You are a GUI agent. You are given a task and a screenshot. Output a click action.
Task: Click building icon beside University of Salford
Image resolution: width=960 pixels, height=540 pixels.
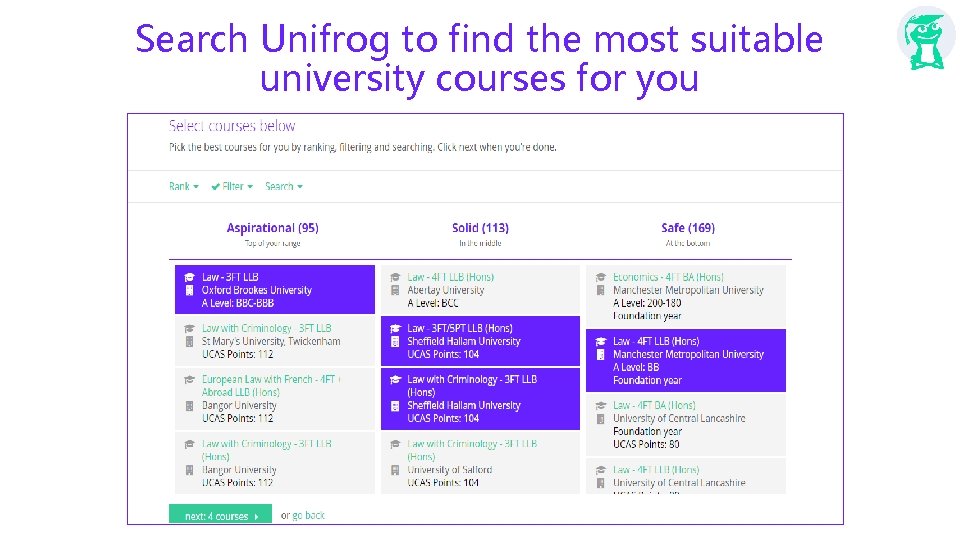pos(396,470)
